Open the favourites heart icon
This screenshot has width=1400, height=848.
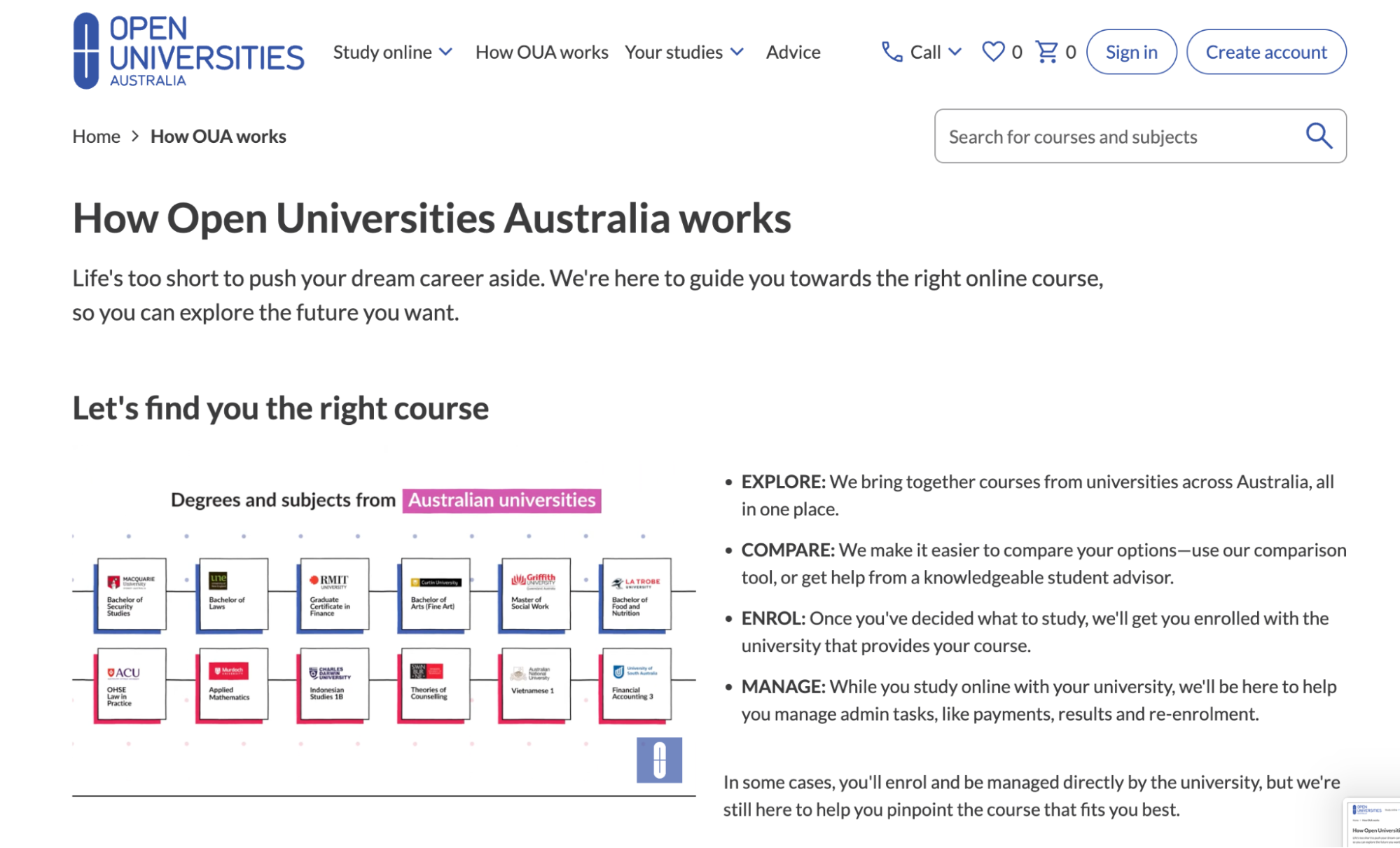[993, 52]
